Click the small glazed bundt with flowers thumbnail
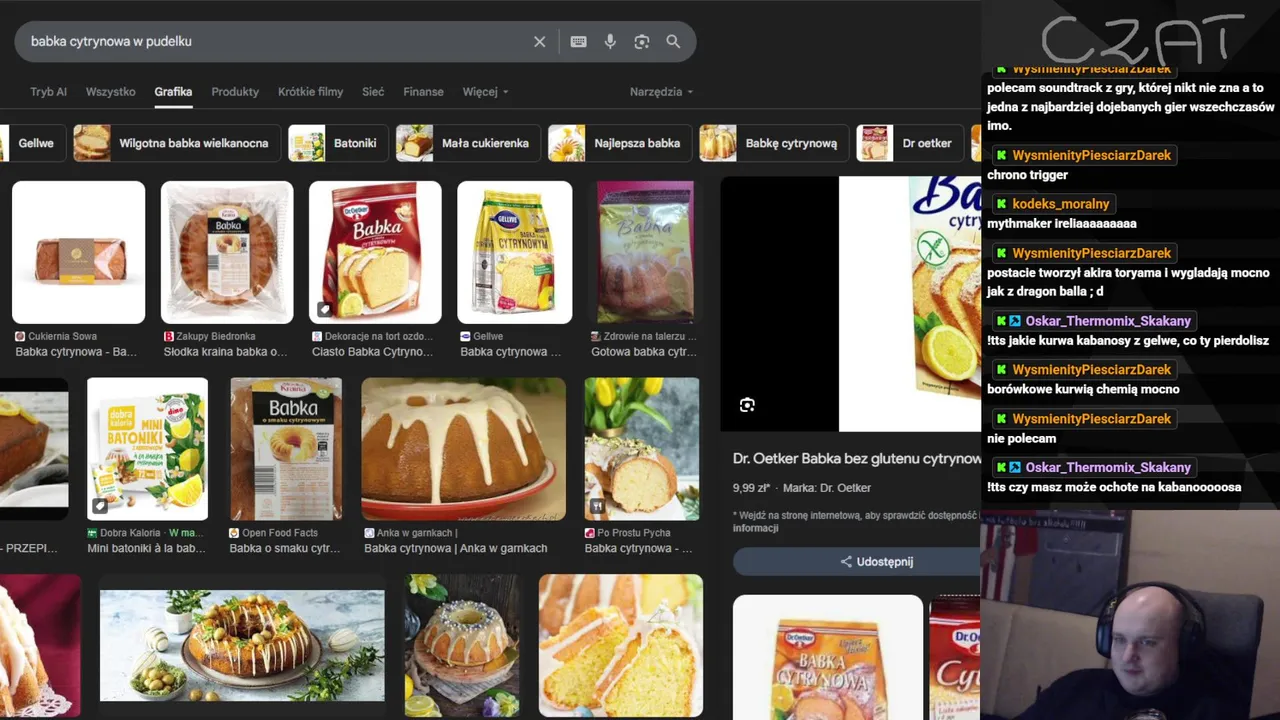Screen dimensions: 1280x720 pyautogui.click(x=462, y=646)
